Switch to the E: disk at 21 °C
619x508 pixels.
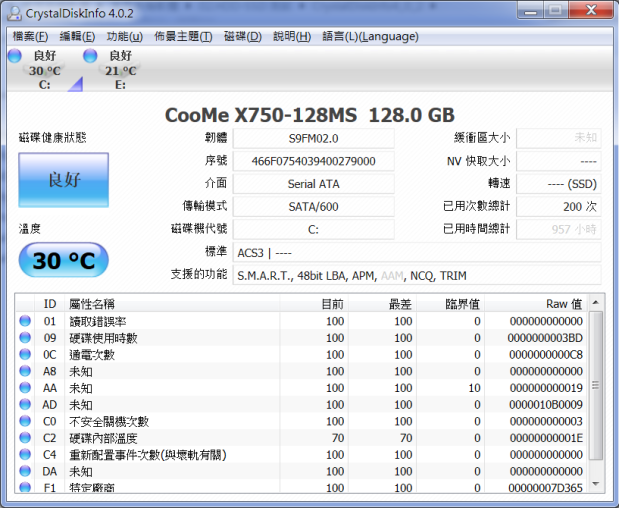pyautogui.click(x=120, y=70)
